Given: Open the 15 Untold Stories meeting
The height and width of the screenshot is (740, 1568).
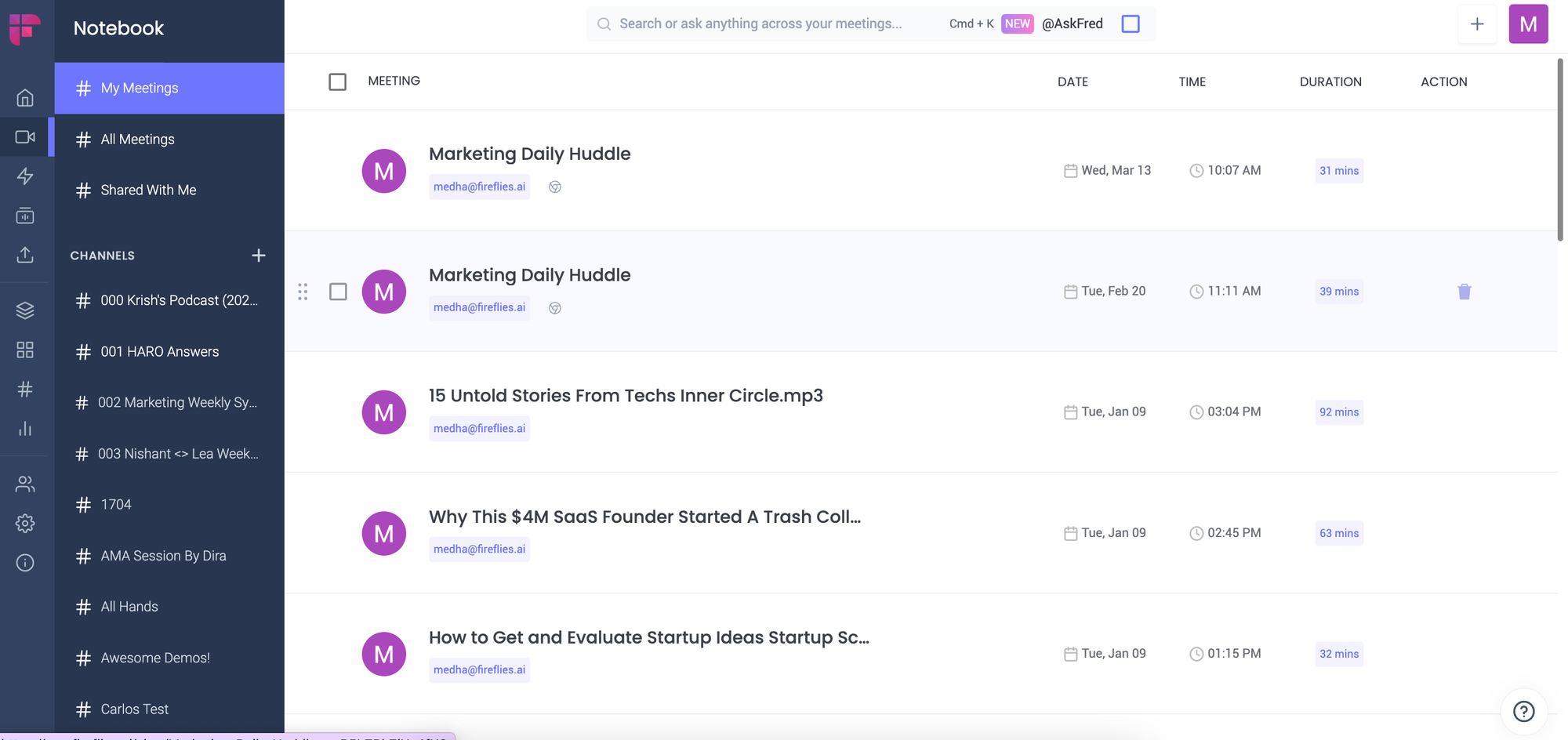Looking at the screenshot, I should [x=626, y=396].
